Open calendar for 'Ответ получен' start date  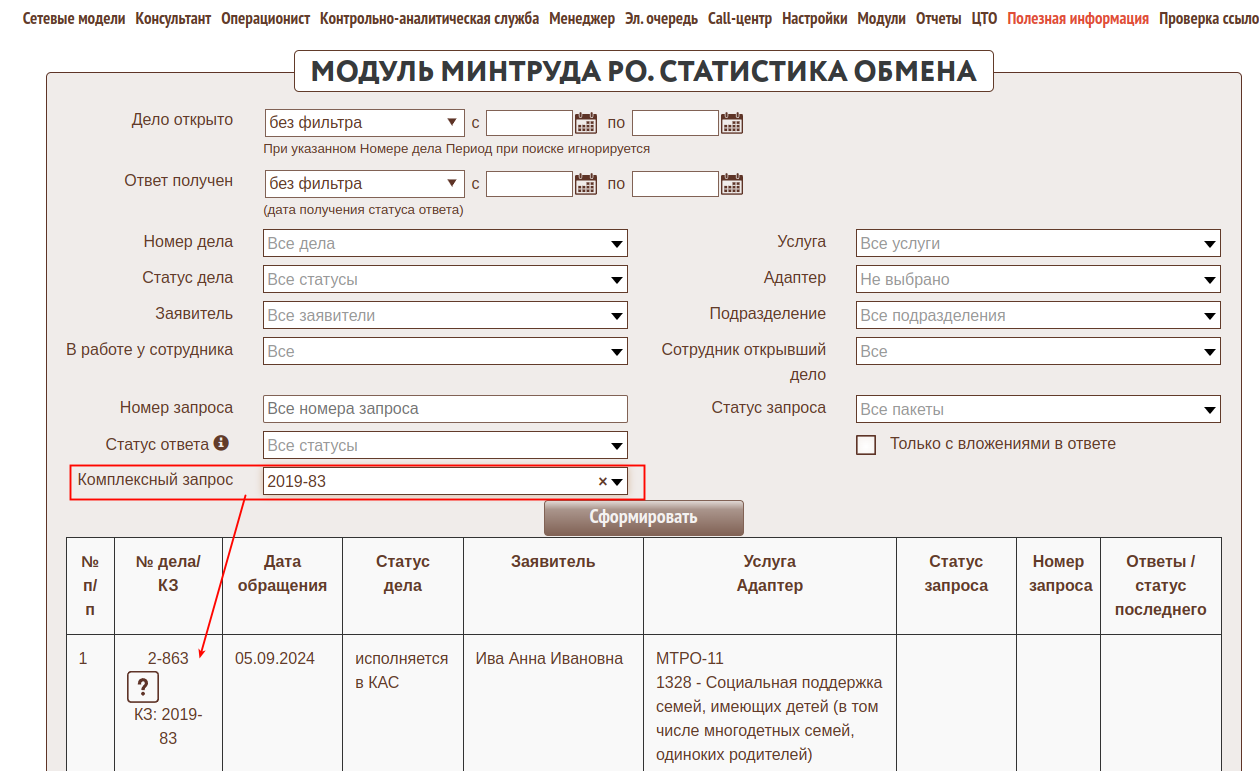[x=586, y=184]
